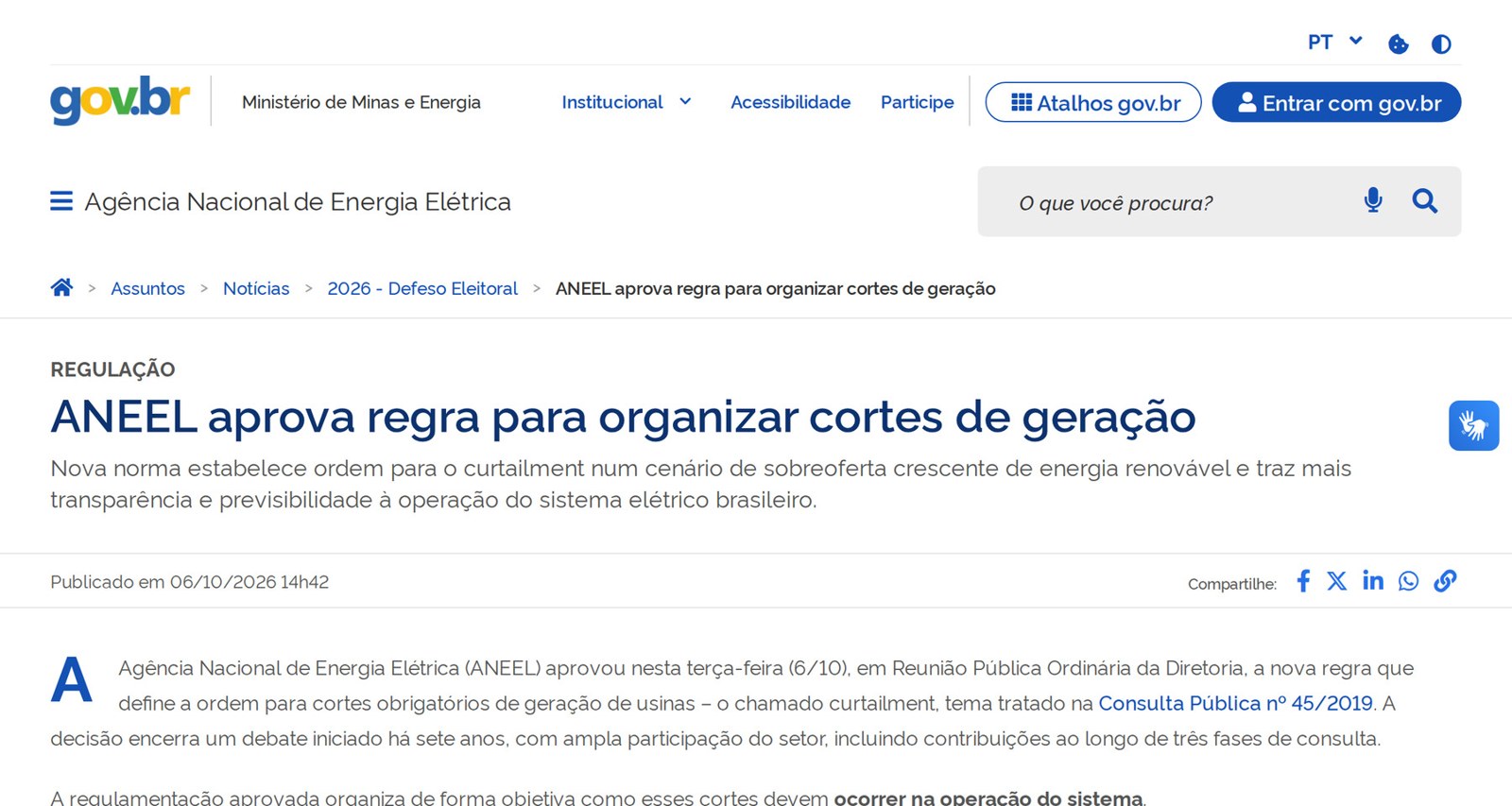Open the cookie preferences icon
1512x806 pixels.
click(1399, 43)
